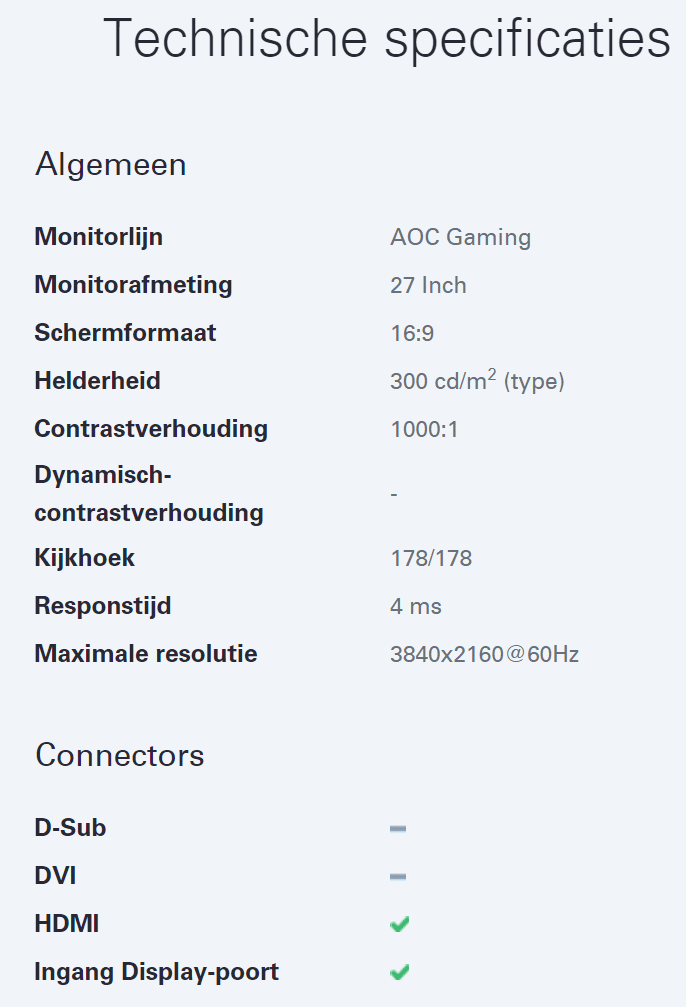This screenshot has height=1007, width=686.
Task: Click the dash icon beside DVI
Action: [398, 876]
